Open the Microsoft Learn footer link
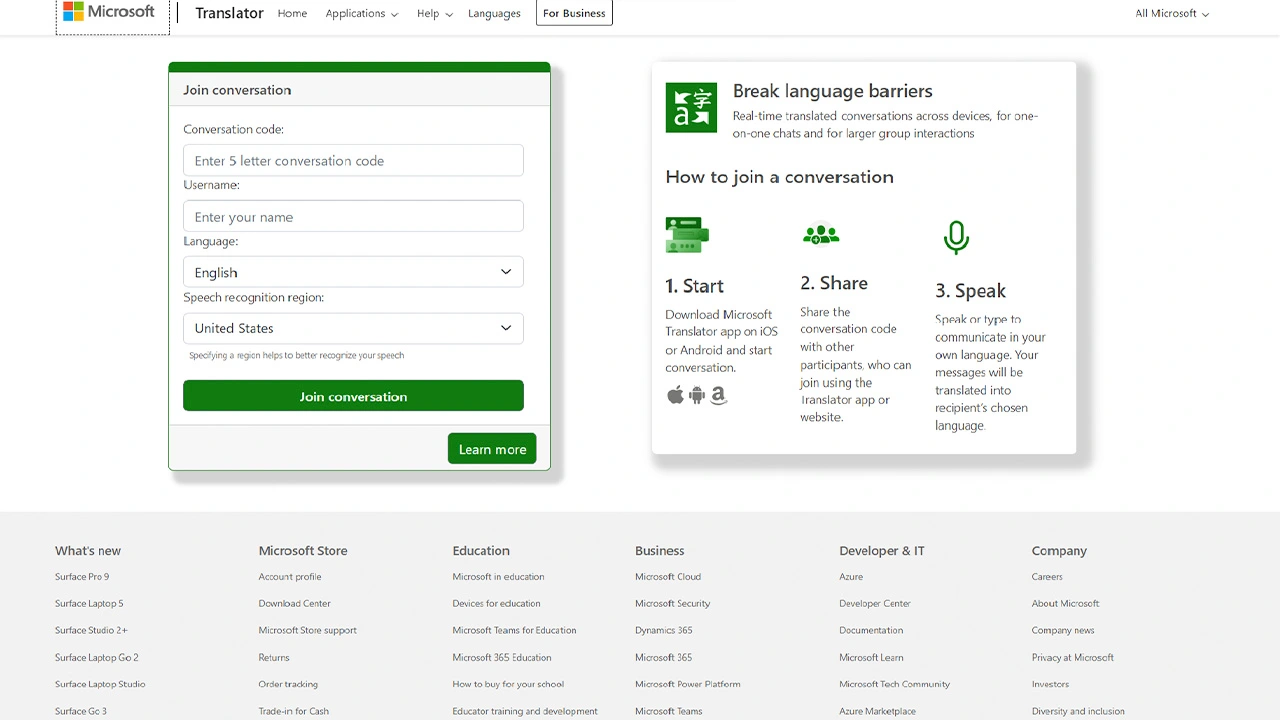Viewport: 1280px width, 720px height. pos(871,658)
